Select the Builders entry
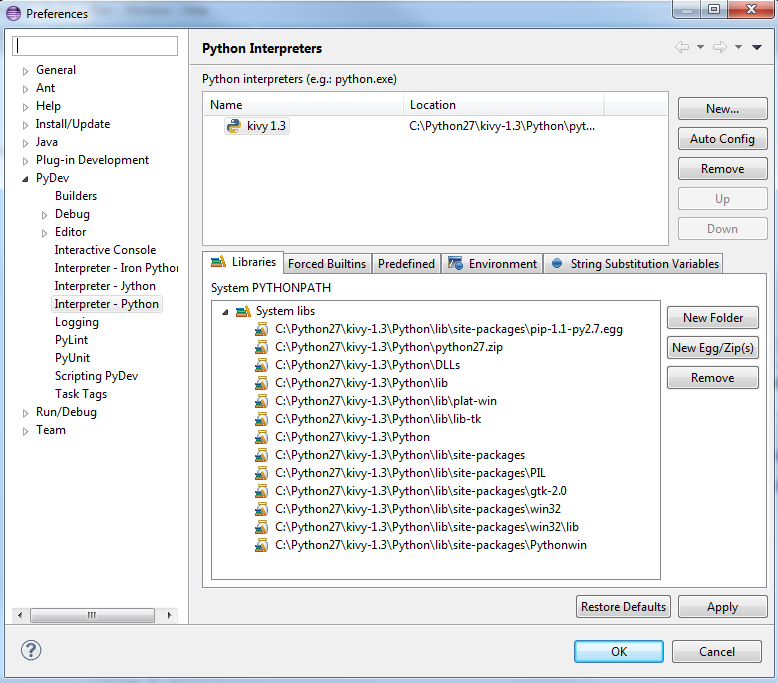 click(x=76, y=196)
